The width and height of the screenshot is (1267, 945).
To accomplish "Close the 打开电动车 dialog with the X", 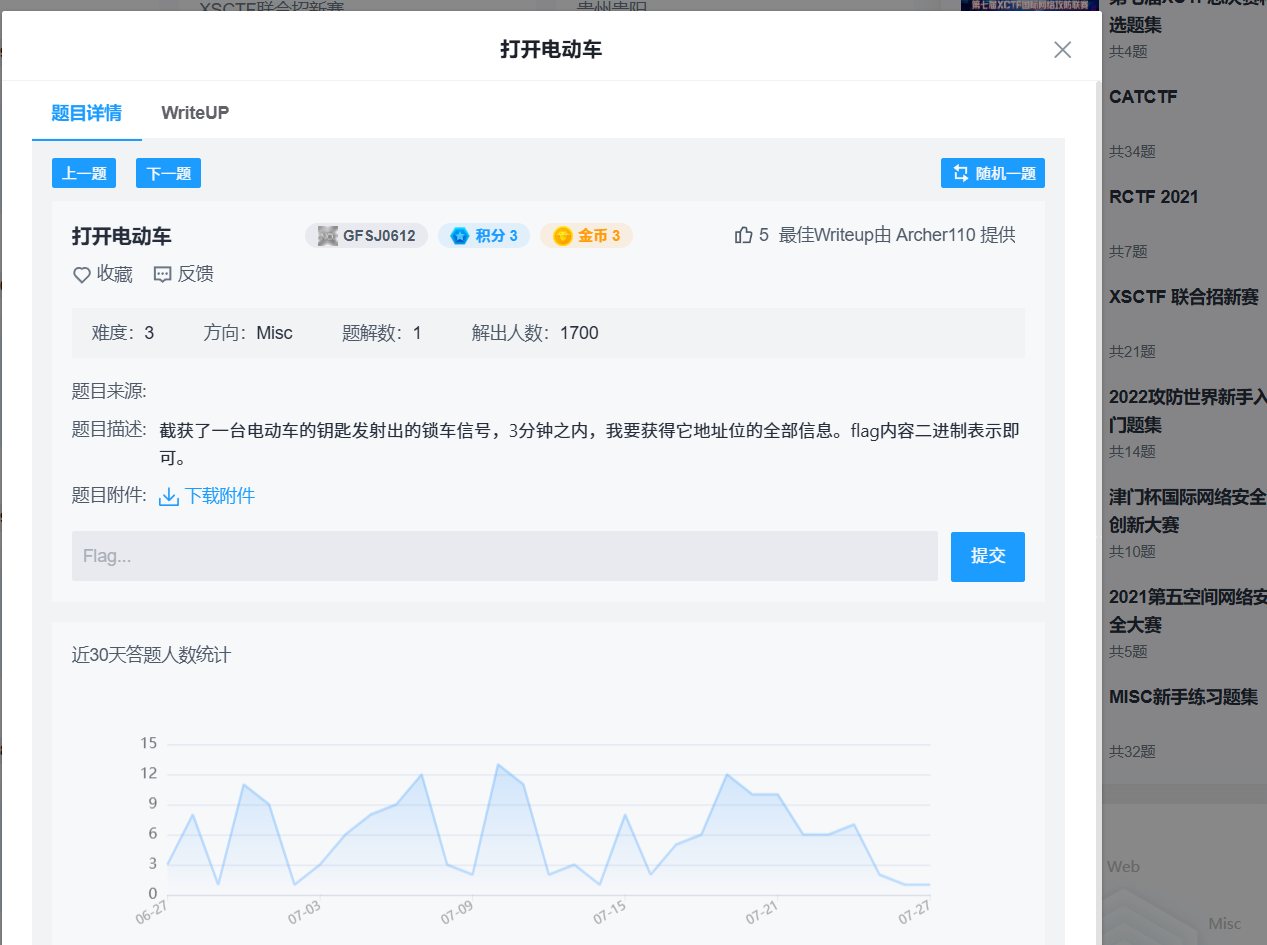I will (1062, 49).
